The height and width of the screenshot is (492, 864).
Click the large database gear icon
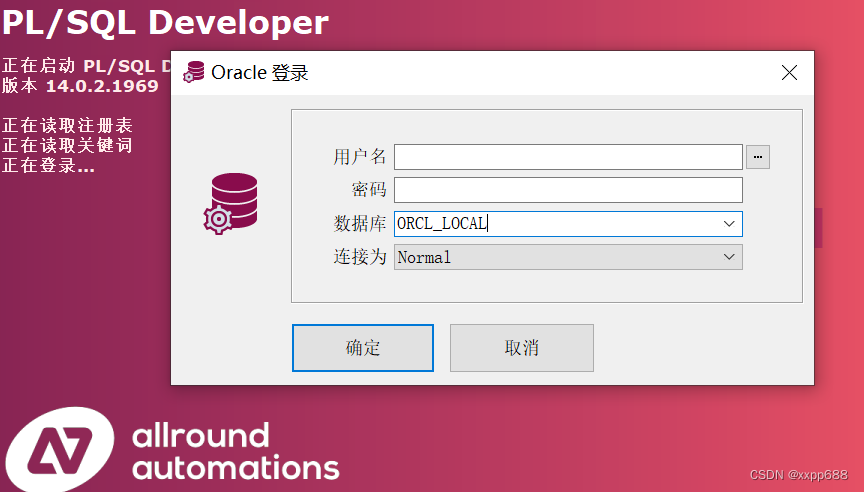click(230, 203)
